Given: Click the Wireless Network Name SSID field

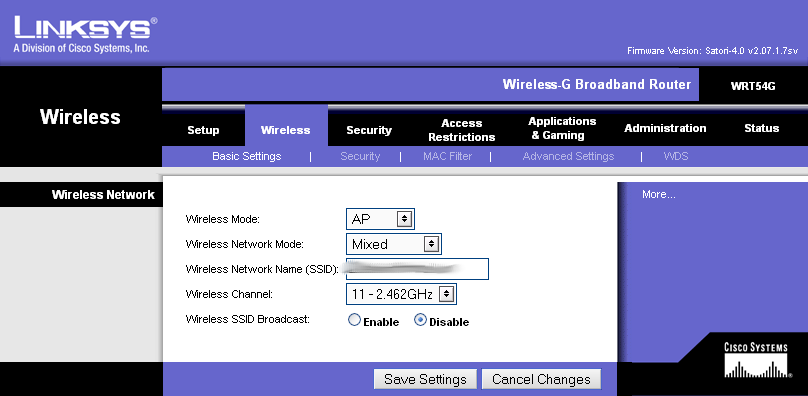Looking at the screenshot, I should click(417, 269).
